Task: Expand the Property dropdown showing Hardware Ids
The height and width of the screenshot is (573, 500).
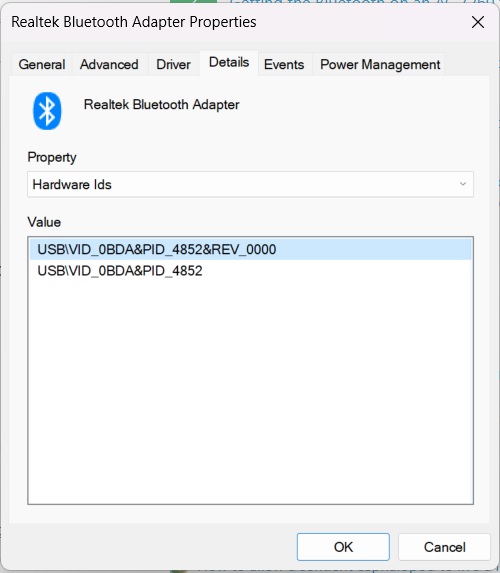Action: pos(250,184)
